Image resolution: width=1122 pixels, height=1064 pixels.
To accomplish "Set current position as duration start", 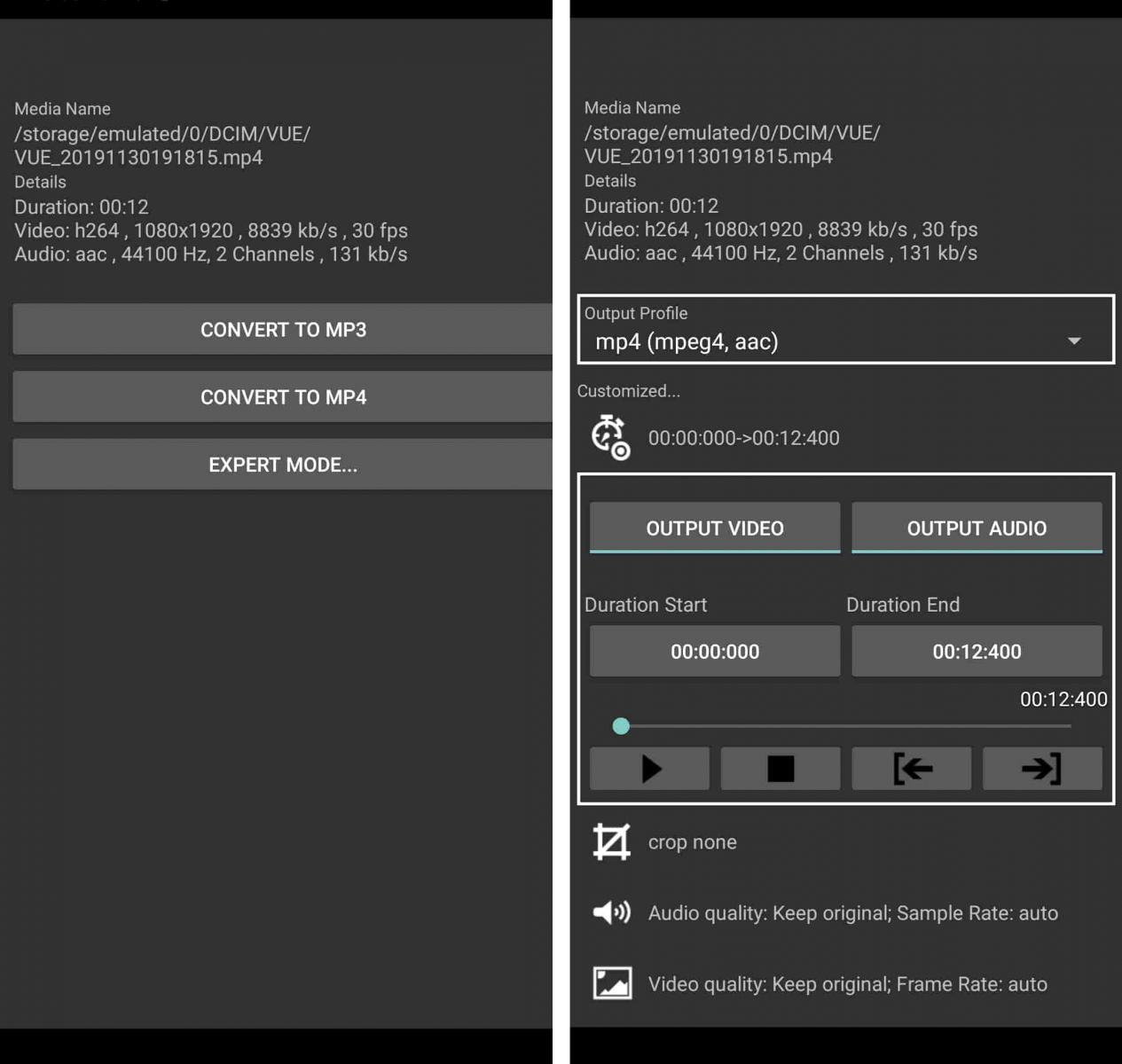I will pyautogui.click(x=910, y=768).
